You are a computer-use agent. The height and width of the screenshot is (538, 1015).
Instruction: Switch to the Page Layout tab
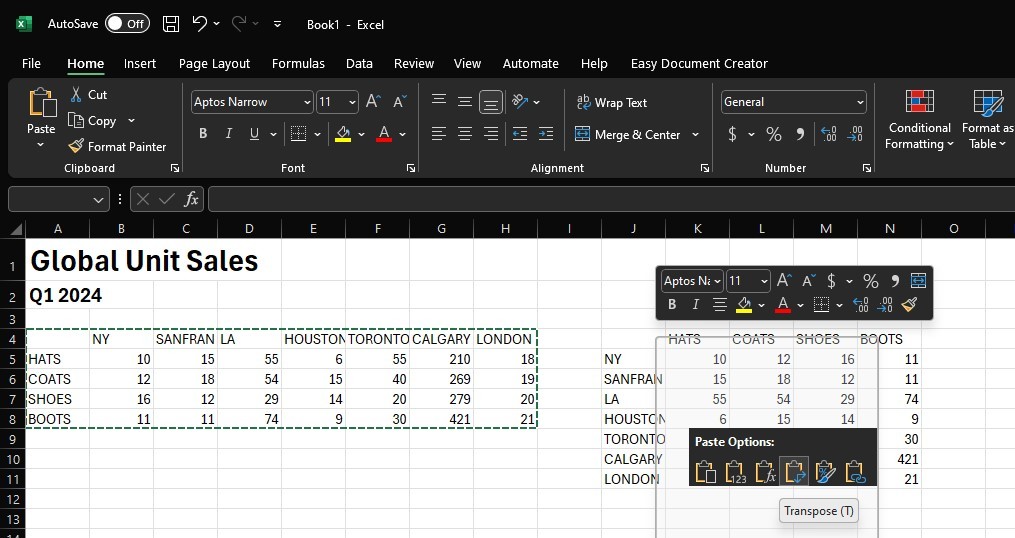click(214, 63)
